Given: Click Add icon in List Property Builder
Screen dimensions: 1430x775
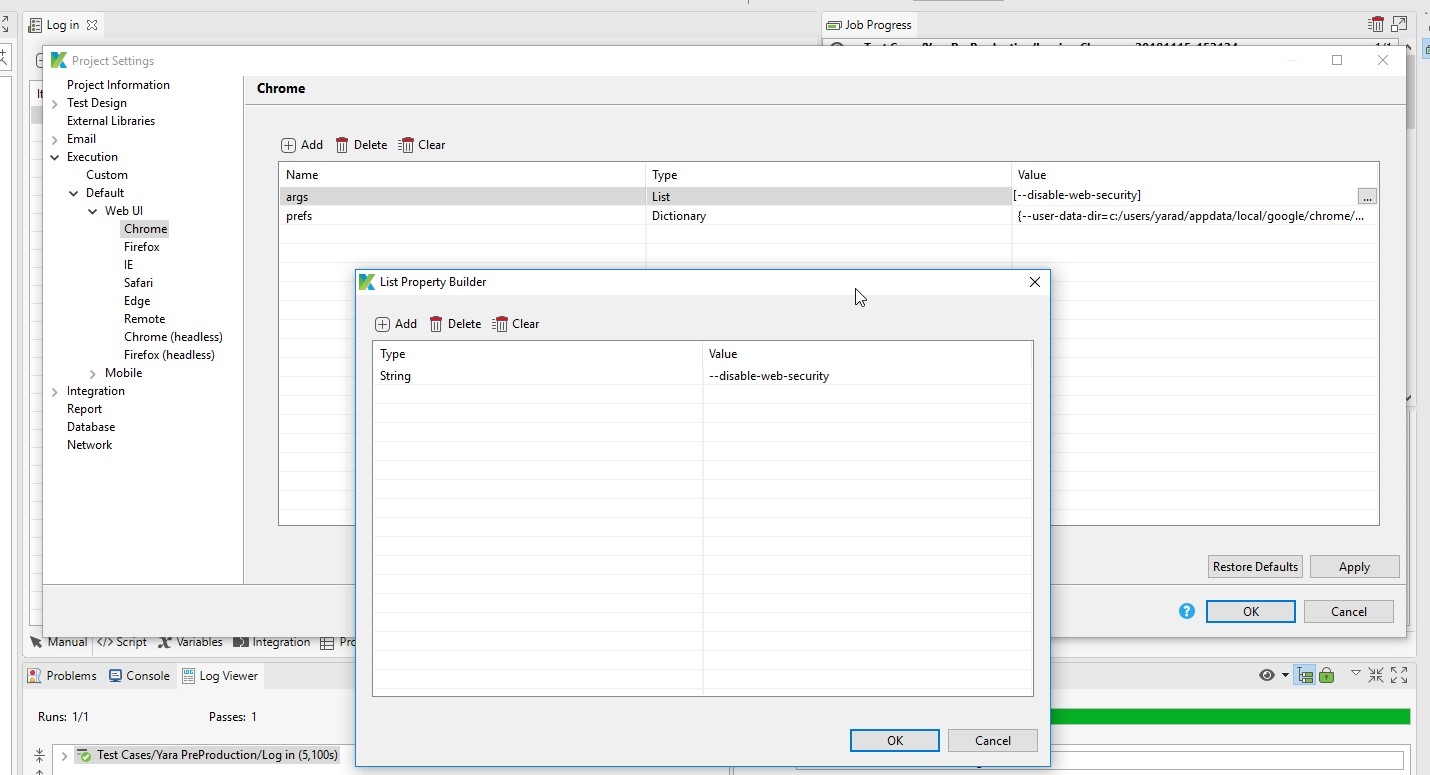Looking at the screenshot, I should click(383, 324).
